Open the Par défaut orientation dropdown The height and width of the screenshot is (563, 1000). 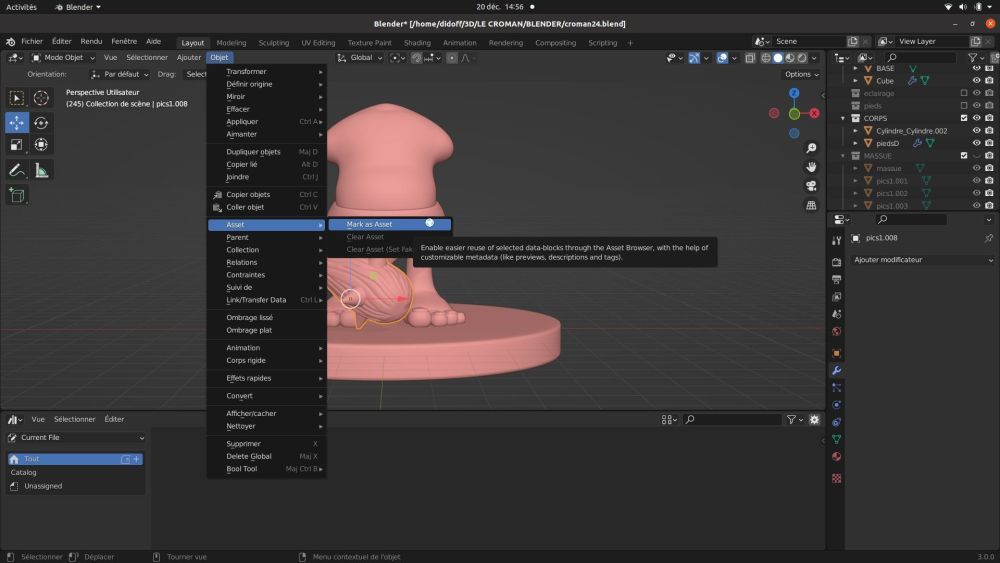119,75
